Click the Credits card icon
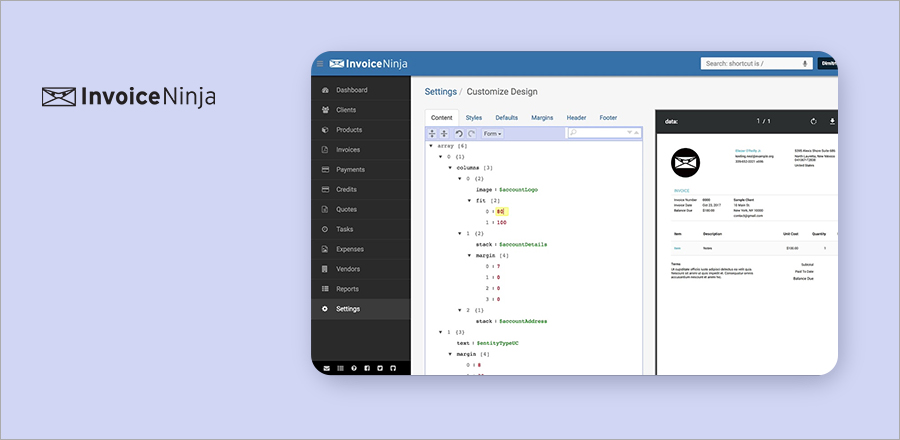 tap(325, 189)
